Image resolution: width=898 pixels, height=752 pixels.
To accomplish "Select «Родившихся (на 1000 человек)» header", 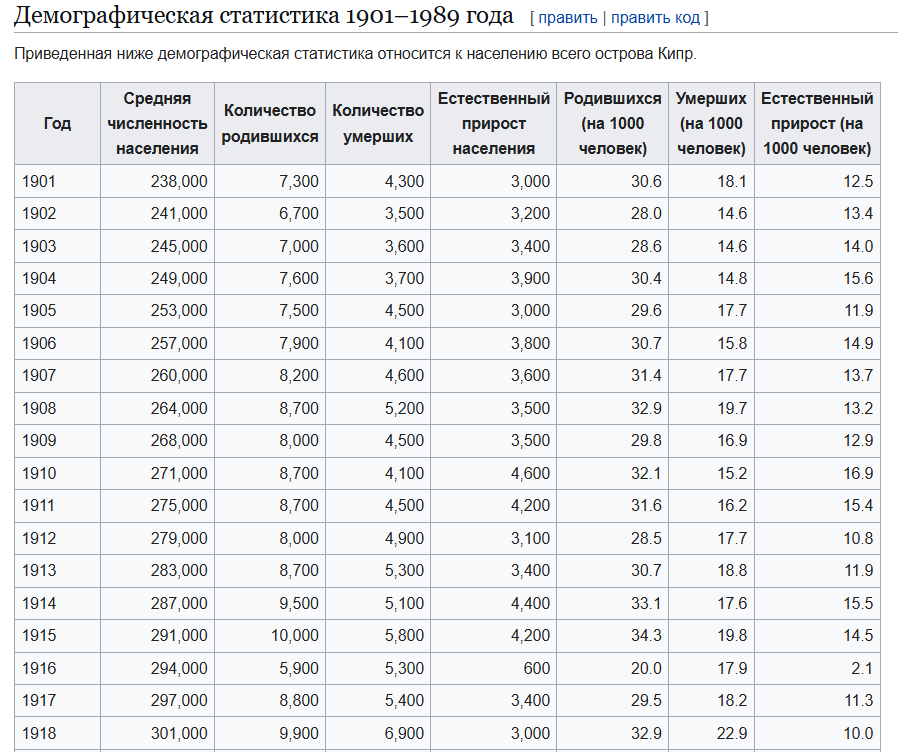I will [x=612, y=123].
